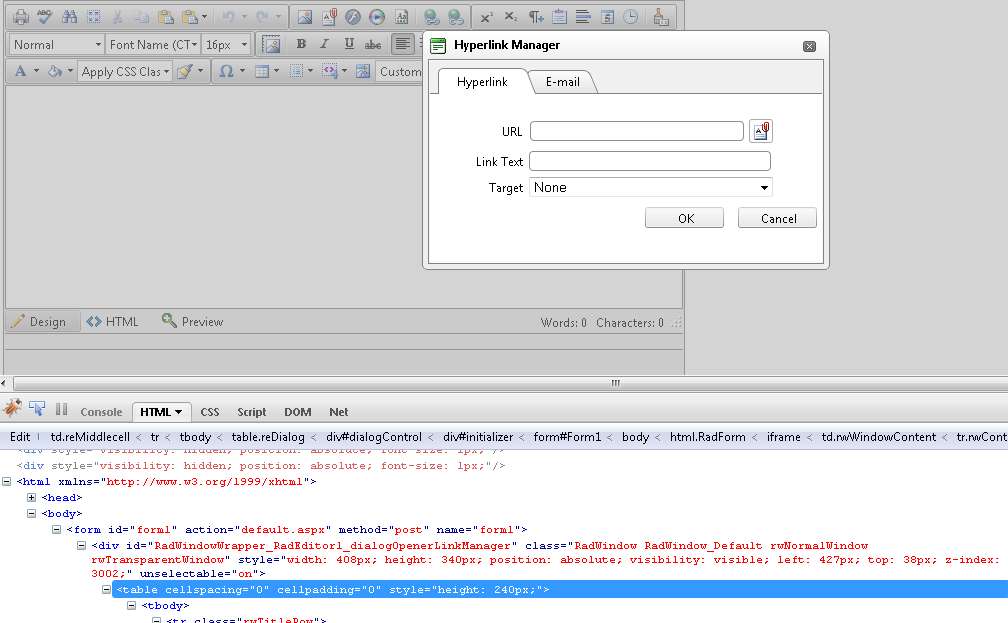Open the Font Name dropdown
This screenshot has height=623, width=1008.
coord(153,44)
